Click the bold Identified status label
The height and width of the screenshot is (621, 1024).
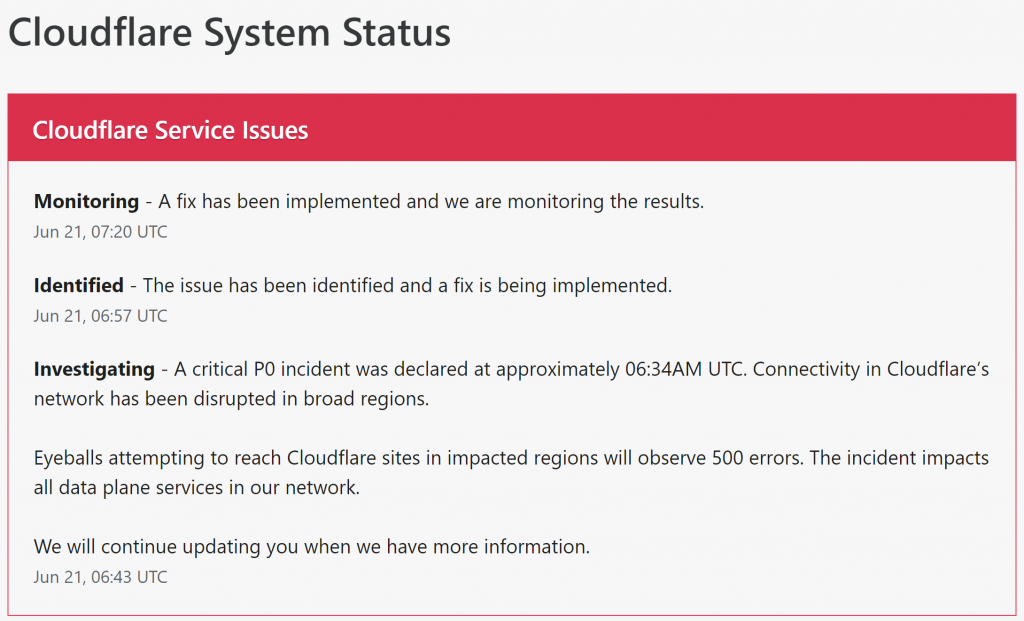(x=78, y=285)
